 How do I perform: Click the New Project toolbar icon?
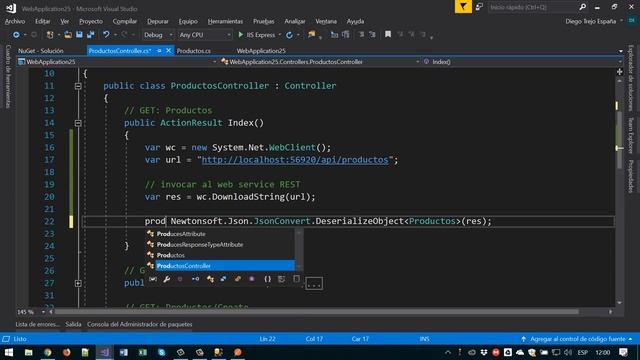(x=50, y=35)
